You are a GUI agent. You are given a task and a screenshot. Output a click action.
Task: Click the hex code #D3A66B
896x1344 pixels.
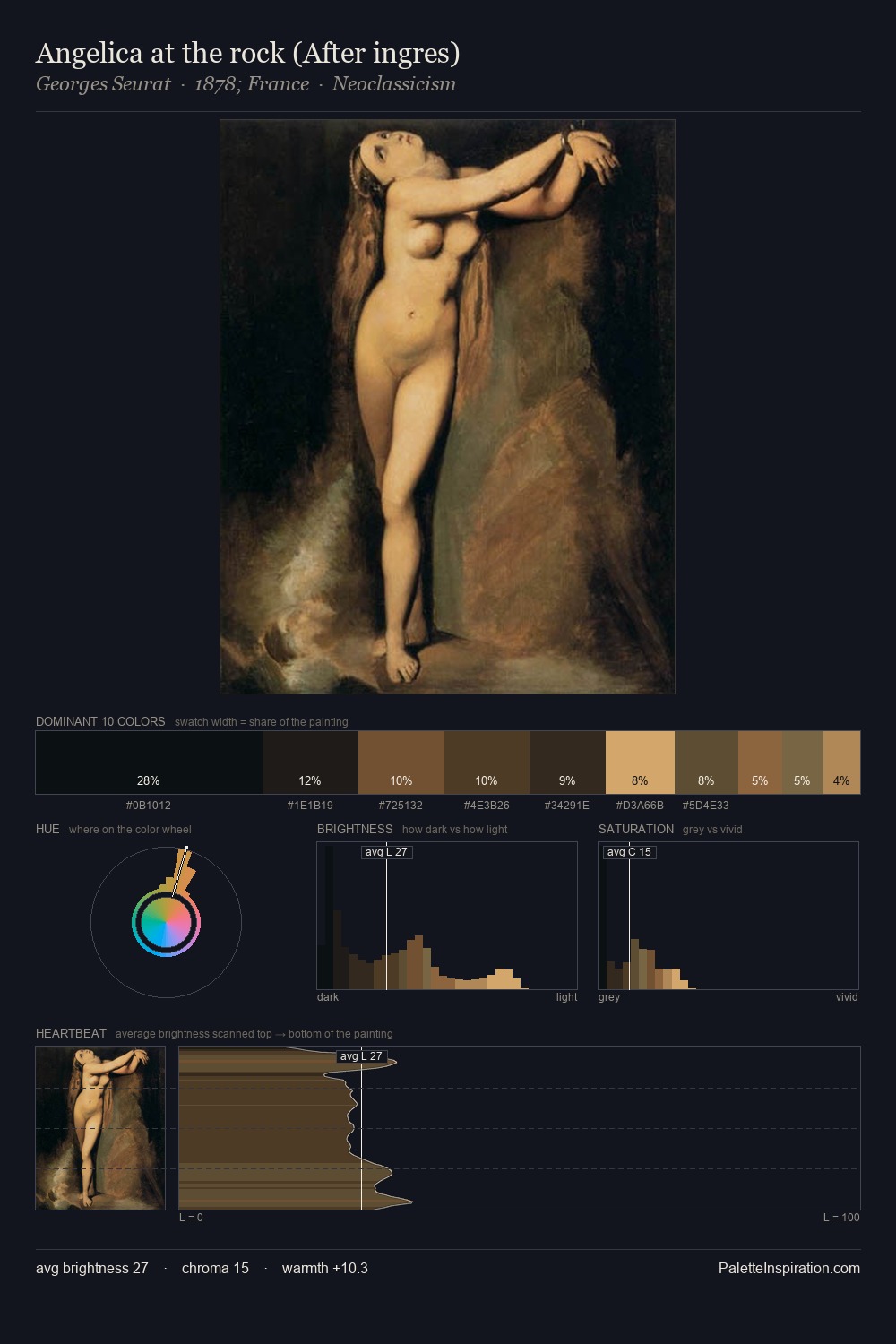coord(640,806)
